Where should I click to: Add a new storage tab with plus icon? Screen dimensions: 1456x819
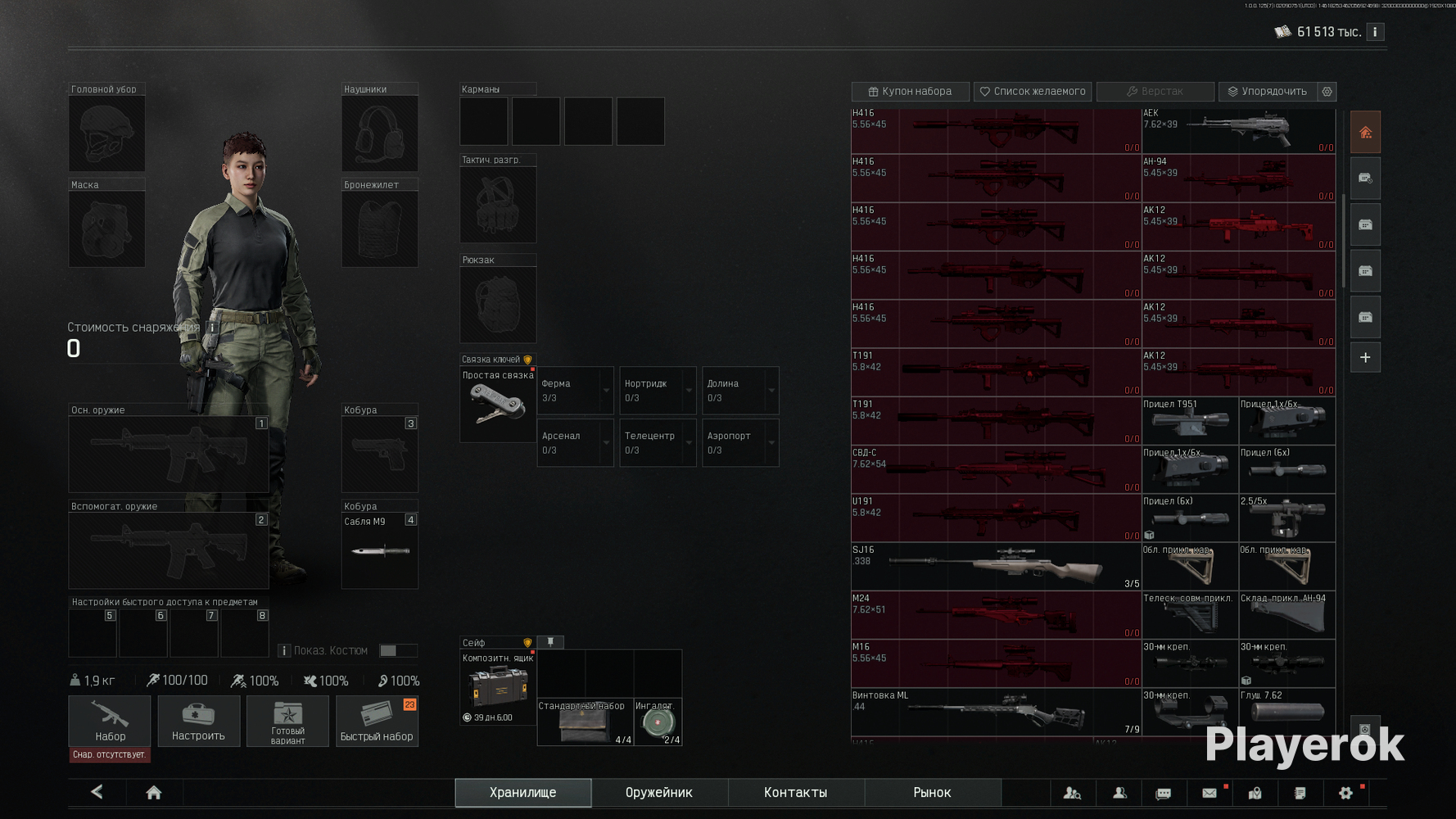[1365, 357]
